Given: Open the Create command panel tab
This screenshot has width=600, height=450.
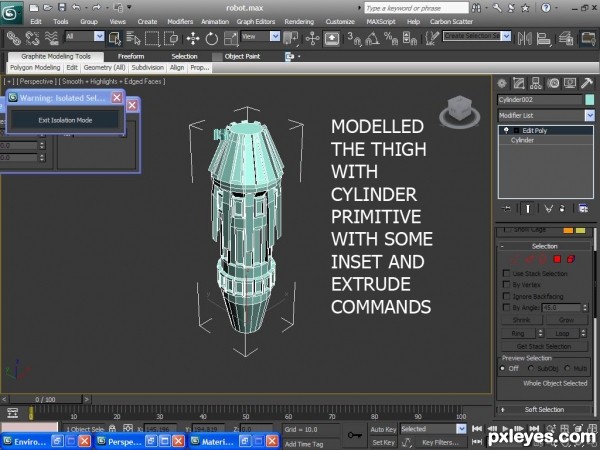Looking at the screenshot, I should pyautogui.click(x=502, y=83).
